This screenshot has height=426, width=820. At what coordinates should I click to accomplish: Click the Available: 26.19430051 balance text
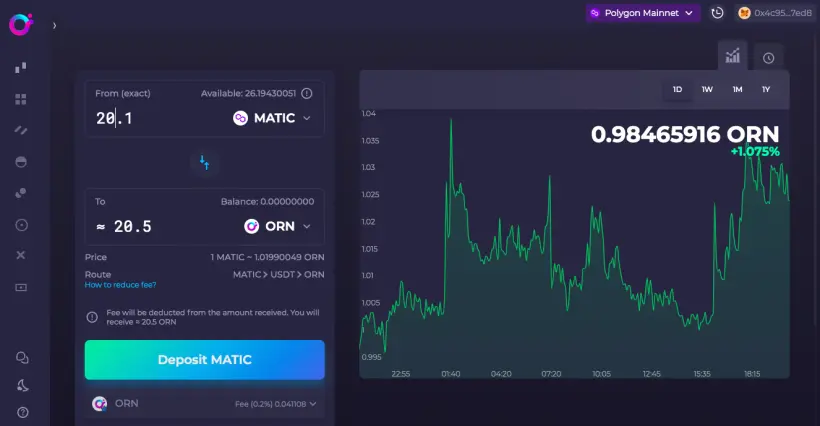pyautogui.click(x=248, y=94)
